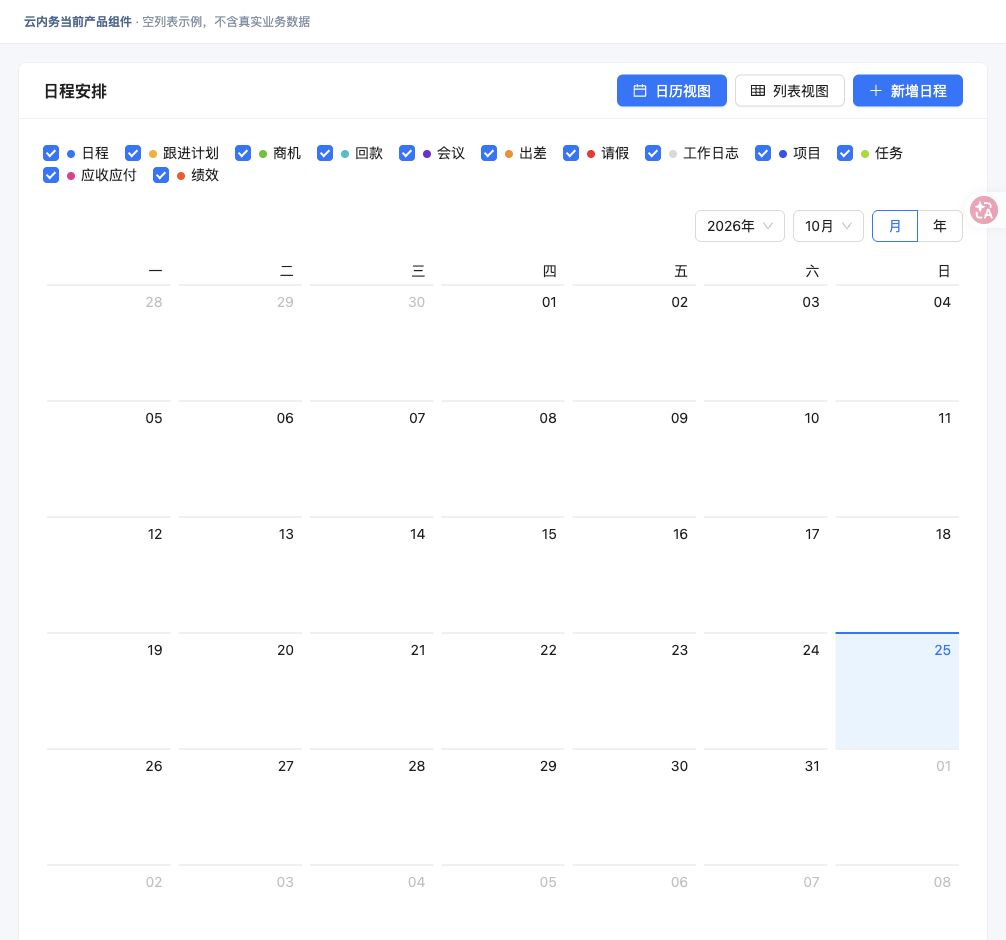The width and height of the screenshot is (1006, 940).
Task: Uncheck the 应收应付 checkbox
Action: pos(51,175)
